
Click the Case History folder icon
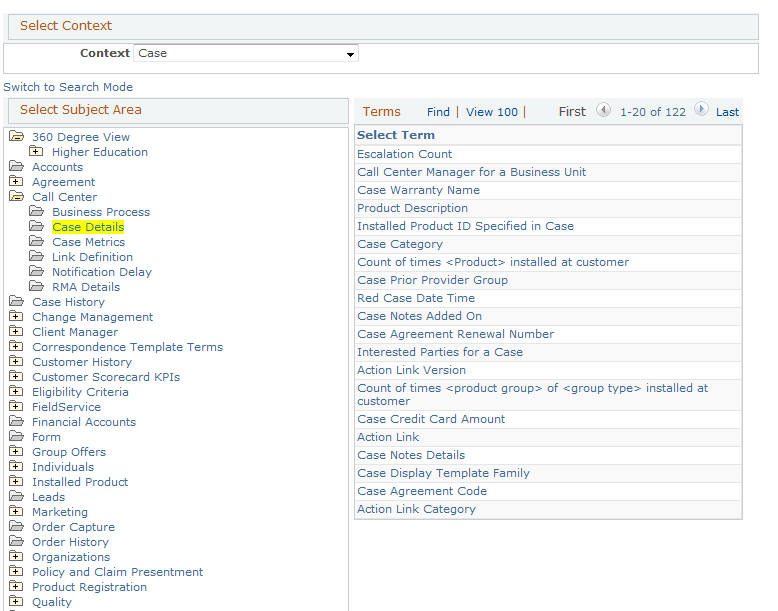coord(16,301)
